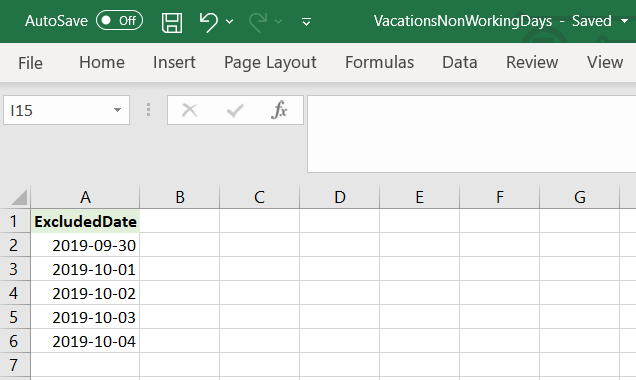The height and width of the screenshot is (380, 636).
Task: Select row 4 header
Action: (15, 293)
